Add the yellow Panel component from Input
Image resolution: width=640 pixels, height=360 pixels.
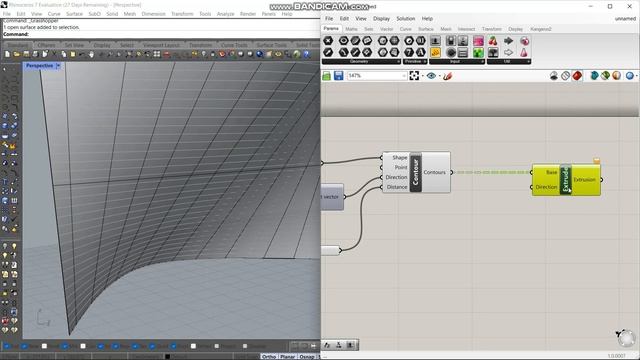click(436, 52)
